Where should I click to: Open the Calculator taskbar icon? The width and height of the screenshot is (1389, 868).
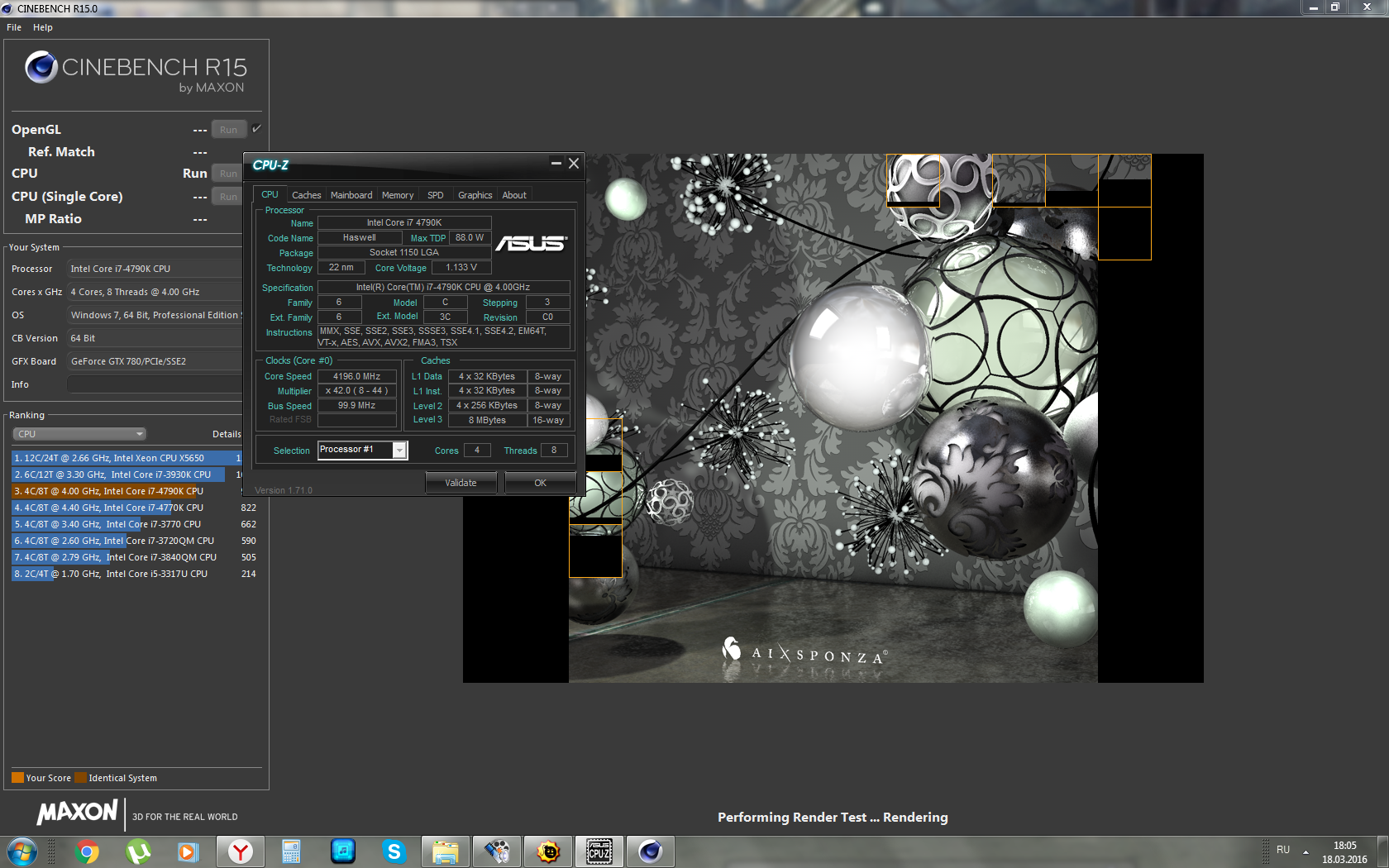click(291, 851)
